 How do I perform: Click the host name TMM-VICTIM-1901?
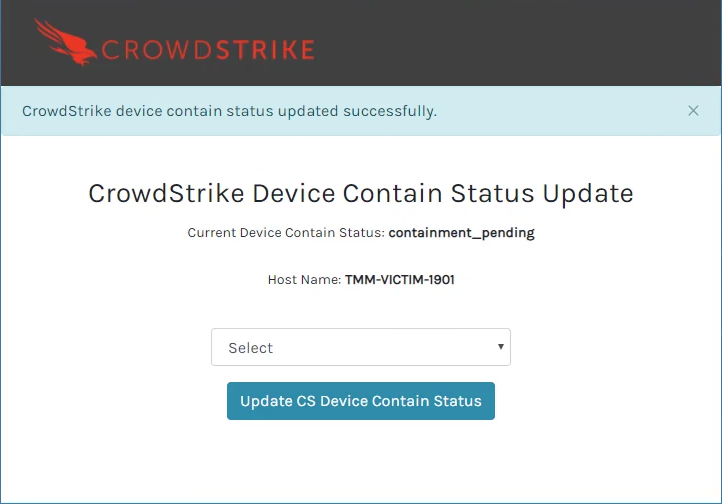pos(400,280)
